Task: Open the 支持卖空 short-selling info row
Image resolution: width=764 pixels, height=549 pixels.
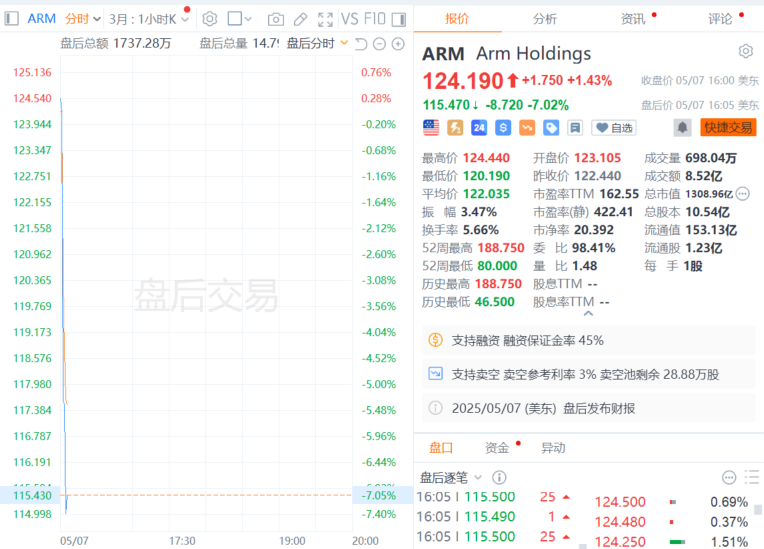Action: (589, 374)
